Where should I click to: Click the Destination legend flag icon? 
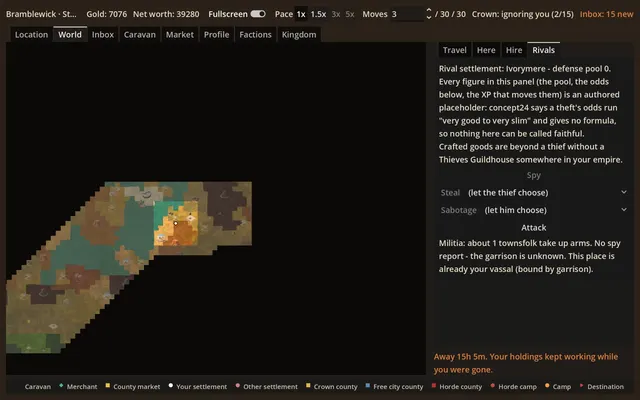coord(582,385)
